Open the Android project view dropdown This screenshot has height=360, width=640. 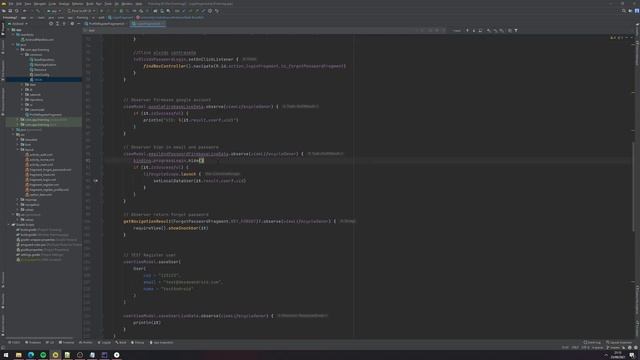pyautogui.click(x=18, y=24)
